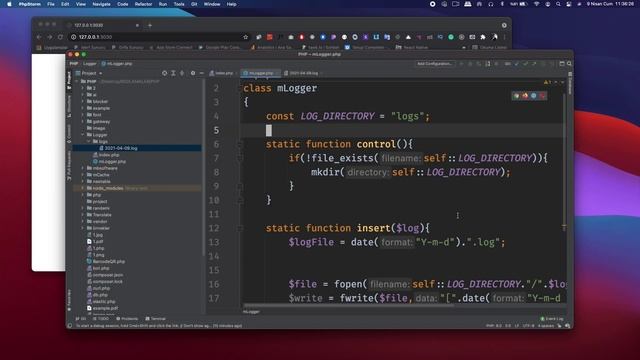Viewport: 640px width, 360px height.
Task: Toggle the Project tool window side button
Action: pos(69,80)
